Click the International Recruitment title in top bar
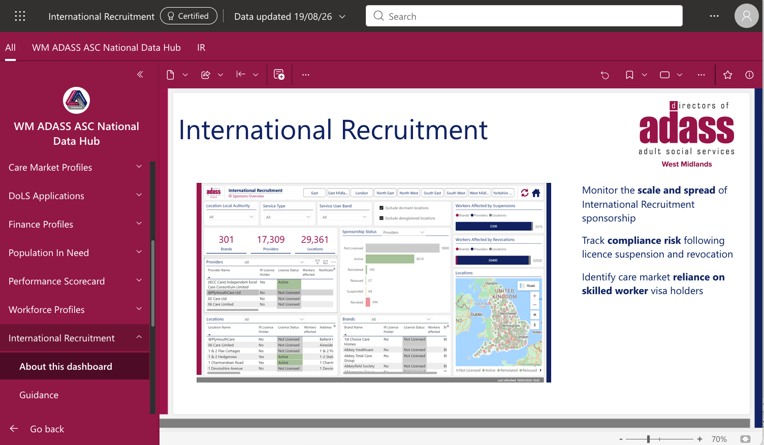The image size is (764, 445). (x=101, y=17)
